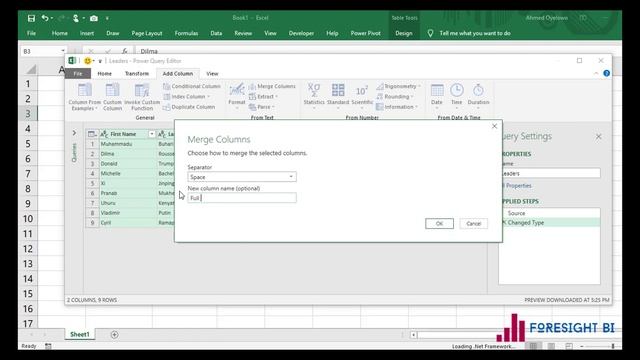Select row 10 header in Excel
Screen dimensions: 640x360
pyautogui.click(x=28, y=218)
